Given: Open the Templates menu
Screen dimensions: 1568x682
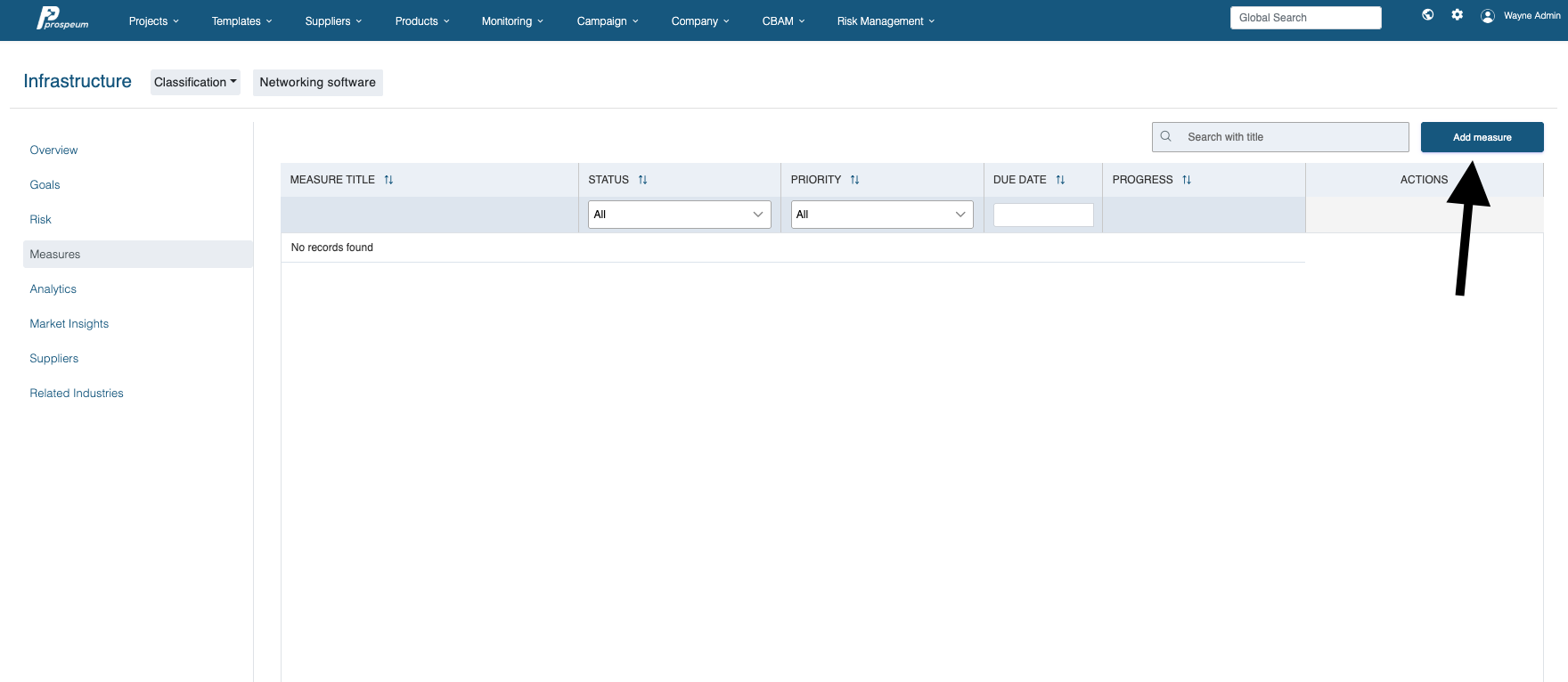Looking at the screenshot, I should (x=241, y=20).
